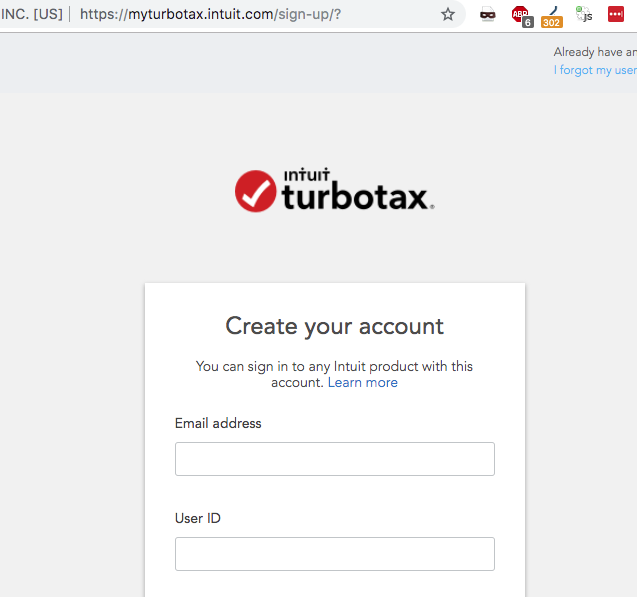This screenshot has width=637, height=597.
Task: Click the Intuit TurboTax wordmark
Action: 358,190
